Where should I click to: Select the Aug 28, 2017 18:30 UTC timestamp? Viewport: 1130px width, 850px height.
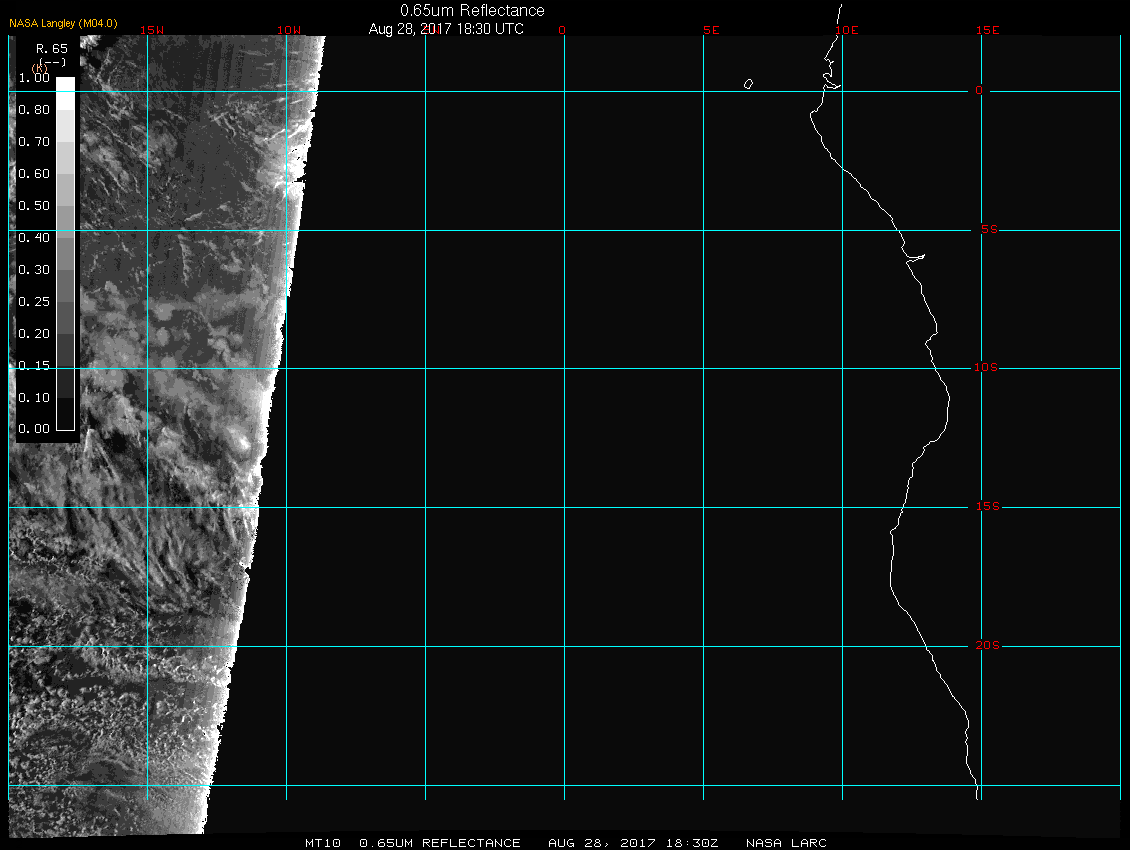click(x=446, y=29)
